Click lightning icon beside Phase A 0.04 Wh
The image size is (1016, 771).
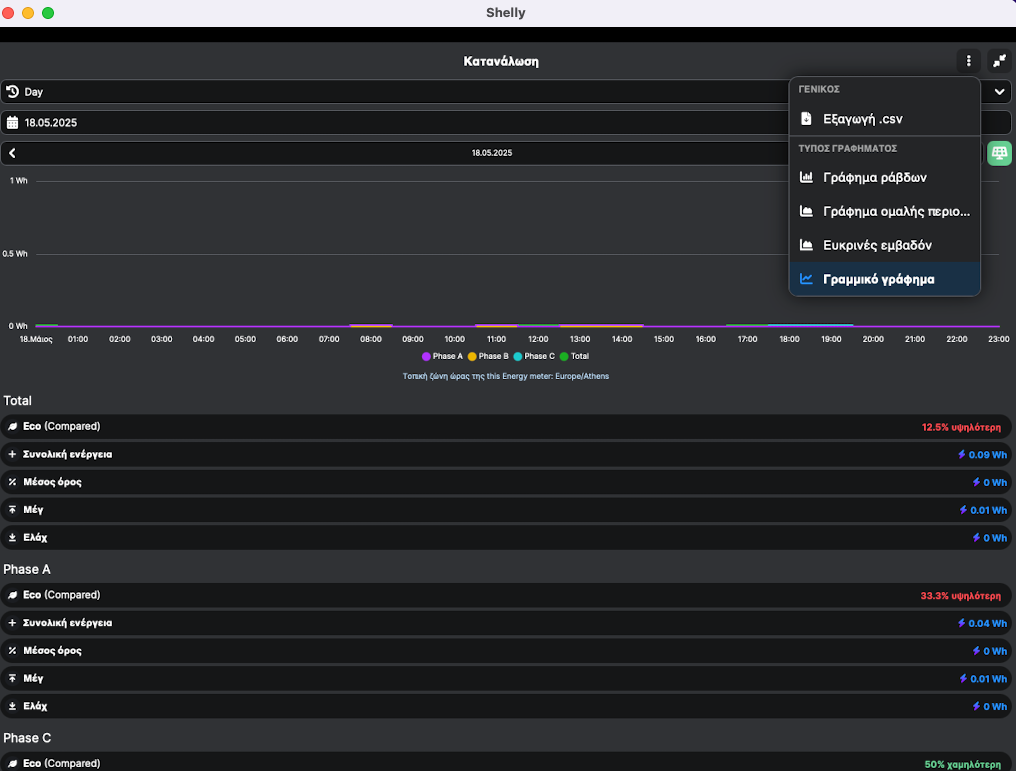pyautogui.click(x=962, y=623)
